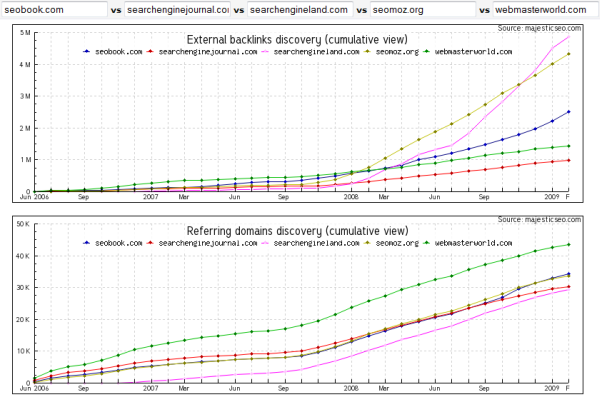The image size is (600, 397).
Task: Click the 2008 x-axis label on backlinks chart
Action: 351,197
